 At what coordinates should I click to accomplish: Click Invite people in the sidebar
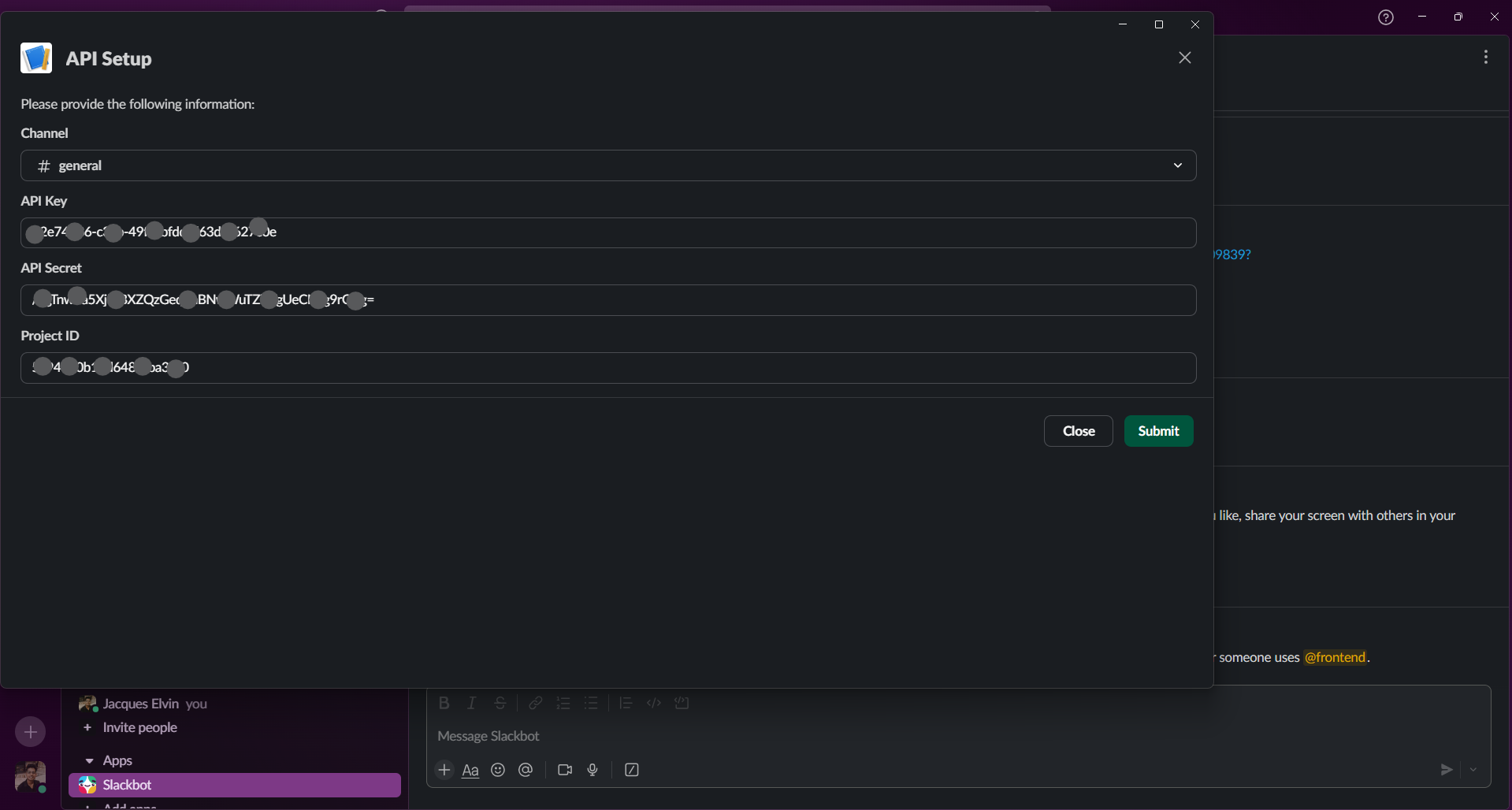139,727
